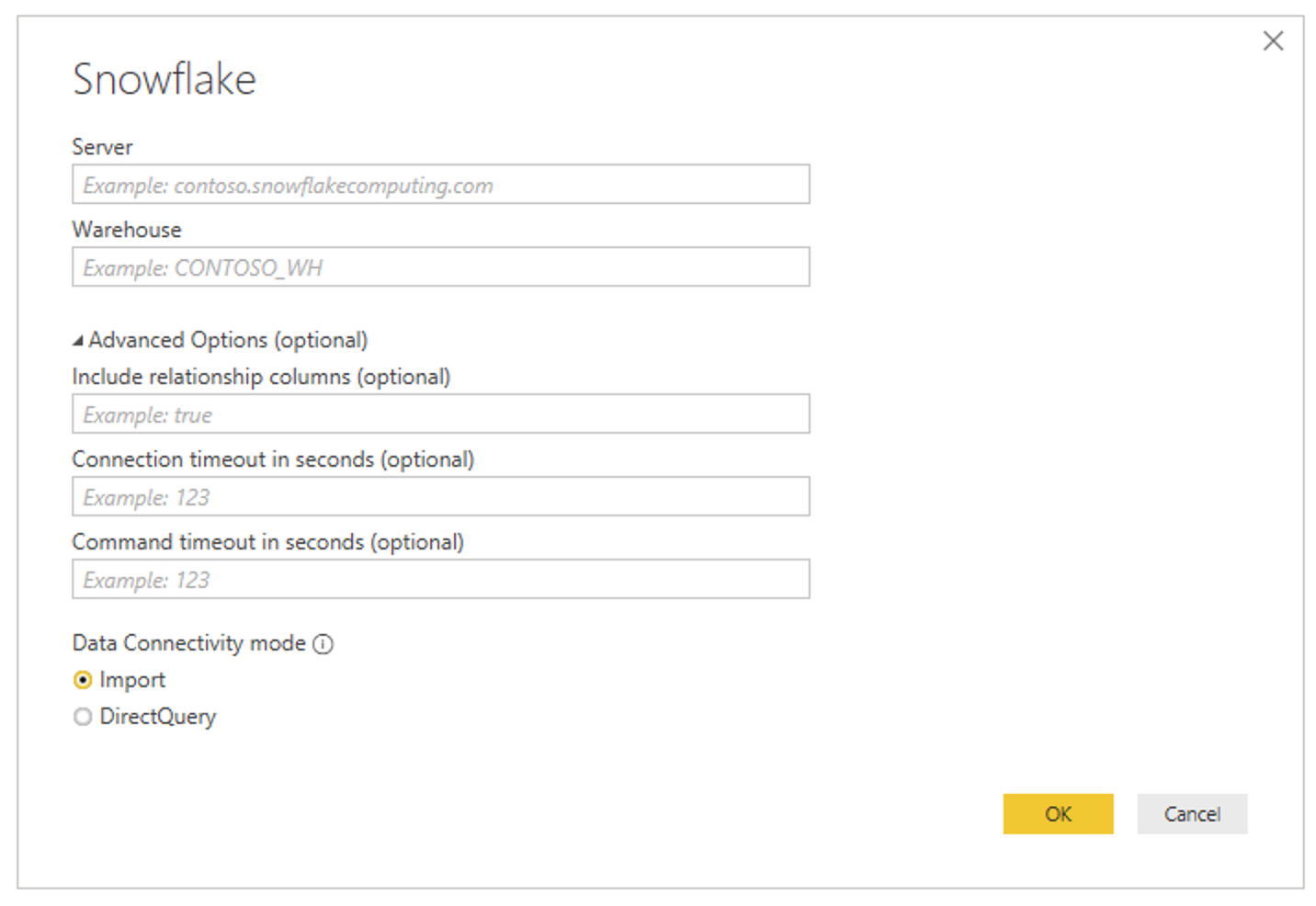Click the Include relationship columns field
The height and width of the screenshot is (906, 1316).
pyautogui.click(x=440, y=413)
